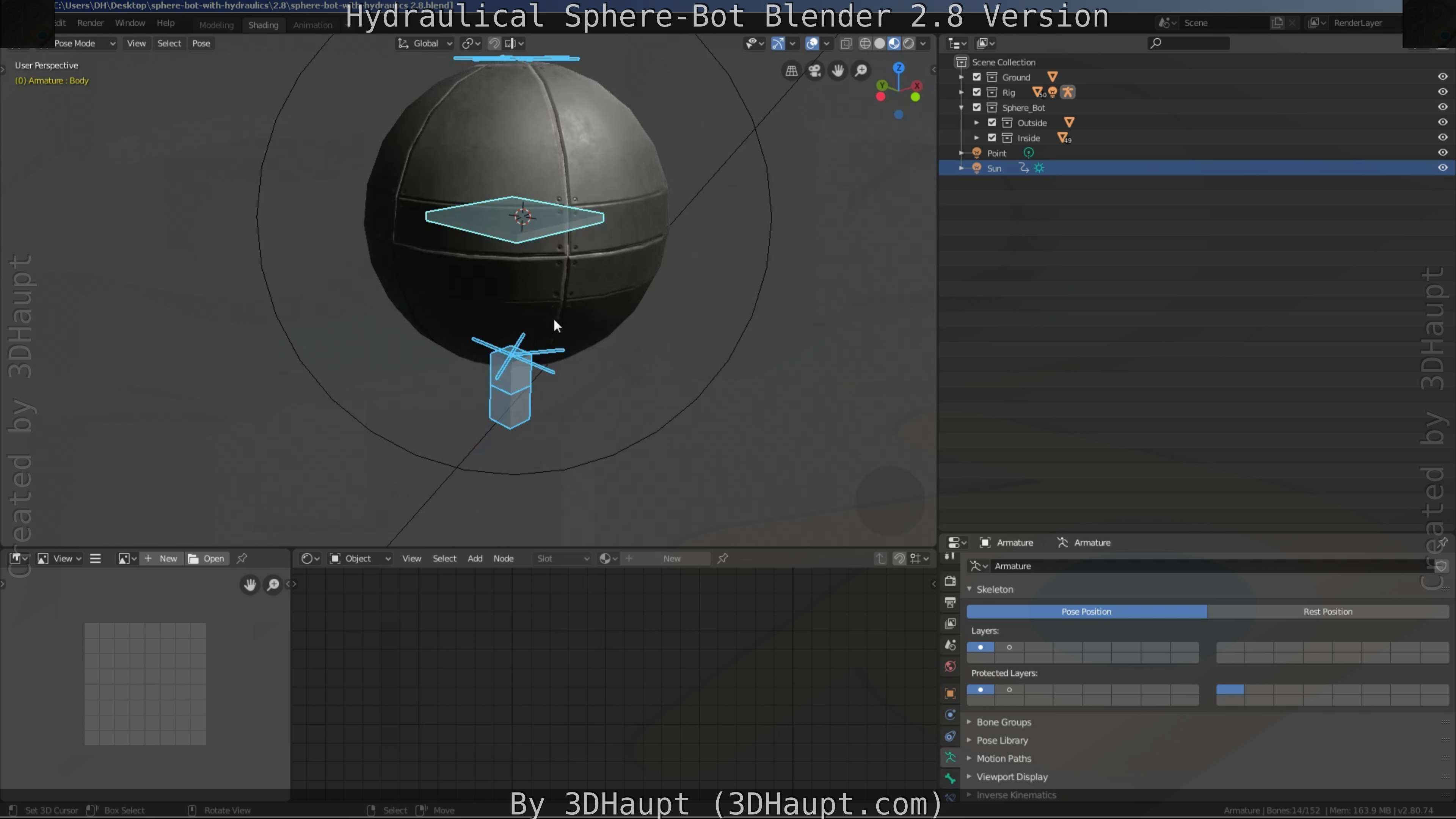Collapse the Sphere_Bot collection
The image size is (1456, 819).
pyautogui.click(x=961, y=107)
